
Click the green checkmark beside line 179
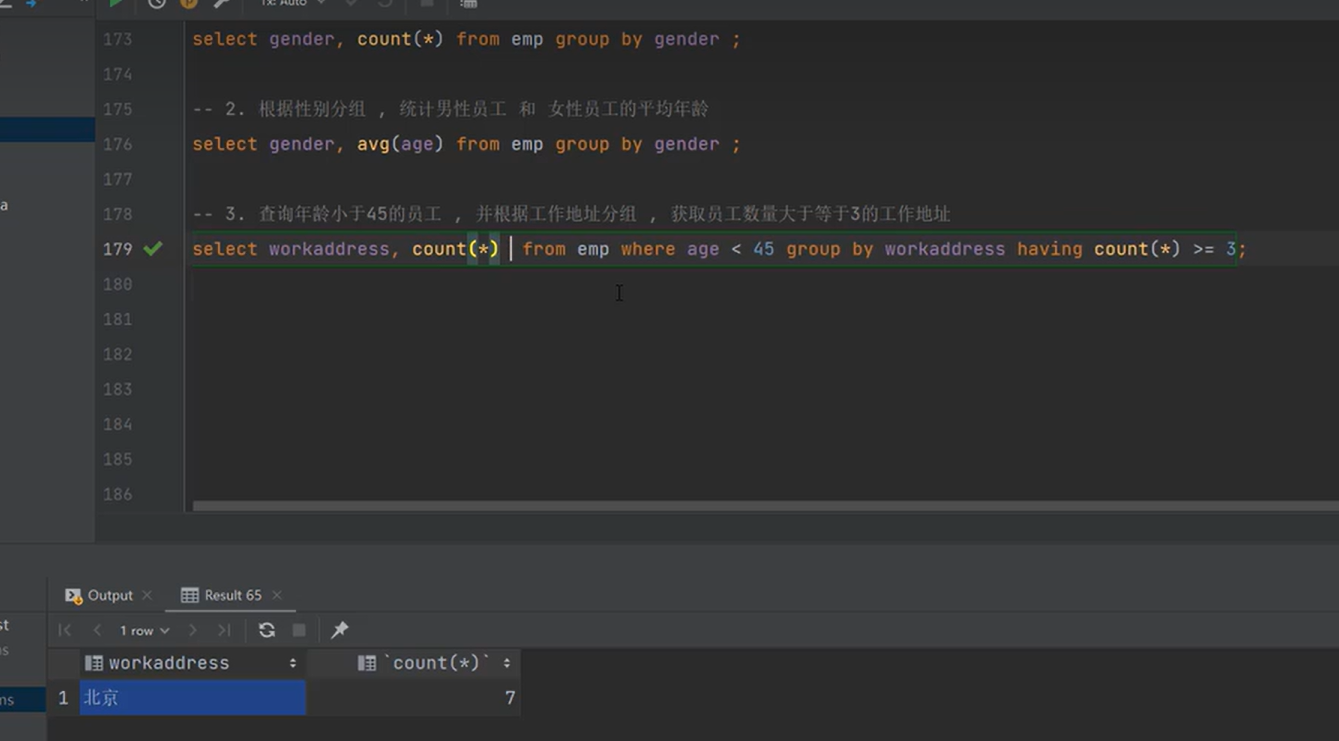click(153, 248)
